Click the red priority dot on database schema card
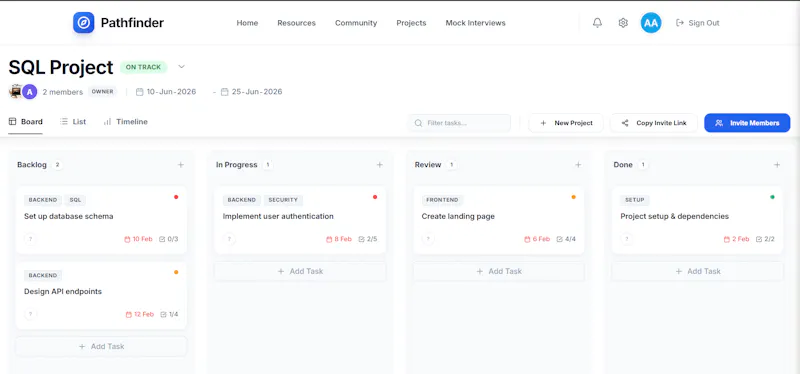 [x=176, y=197]
